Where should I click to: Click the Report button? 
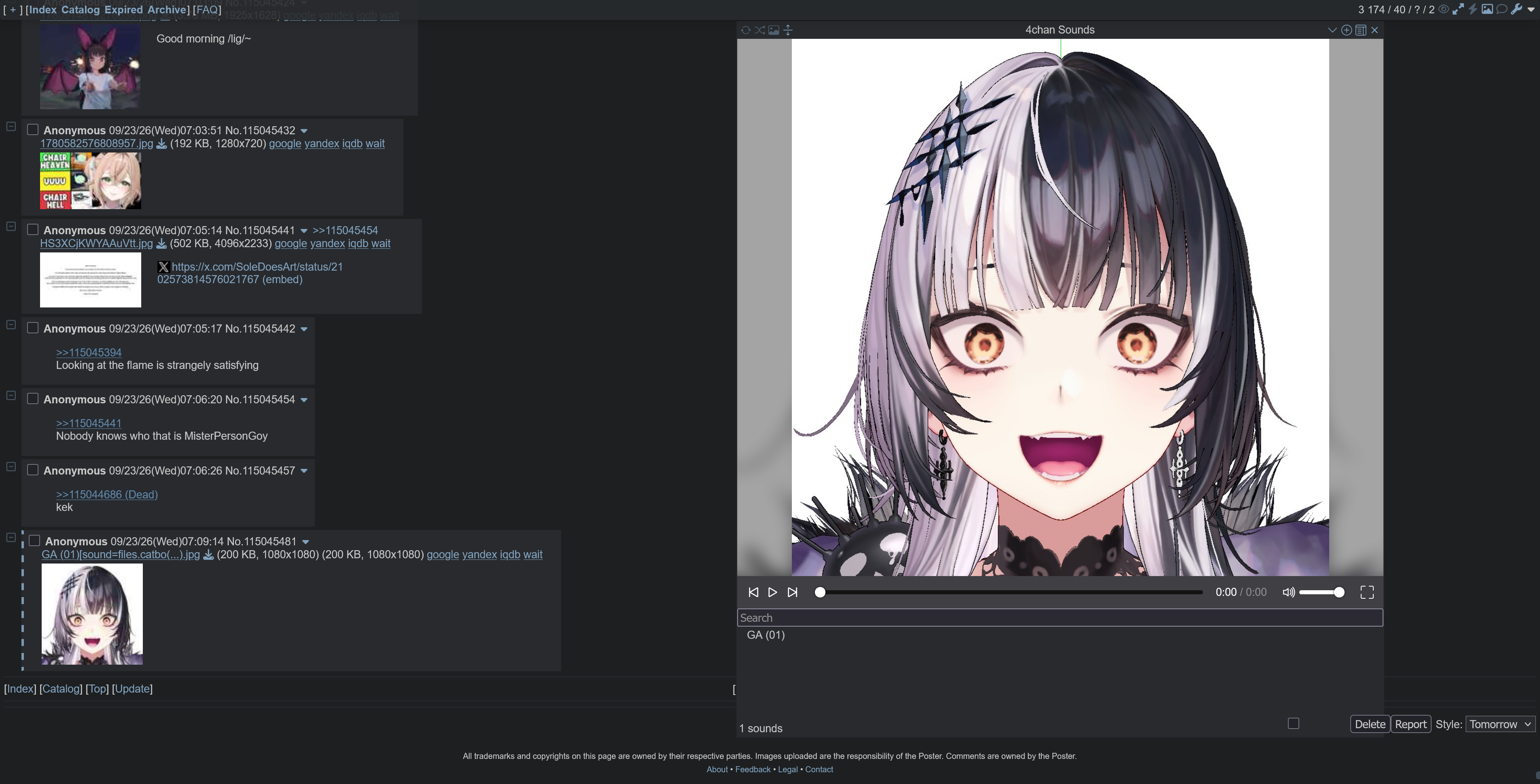point(1410,724)
